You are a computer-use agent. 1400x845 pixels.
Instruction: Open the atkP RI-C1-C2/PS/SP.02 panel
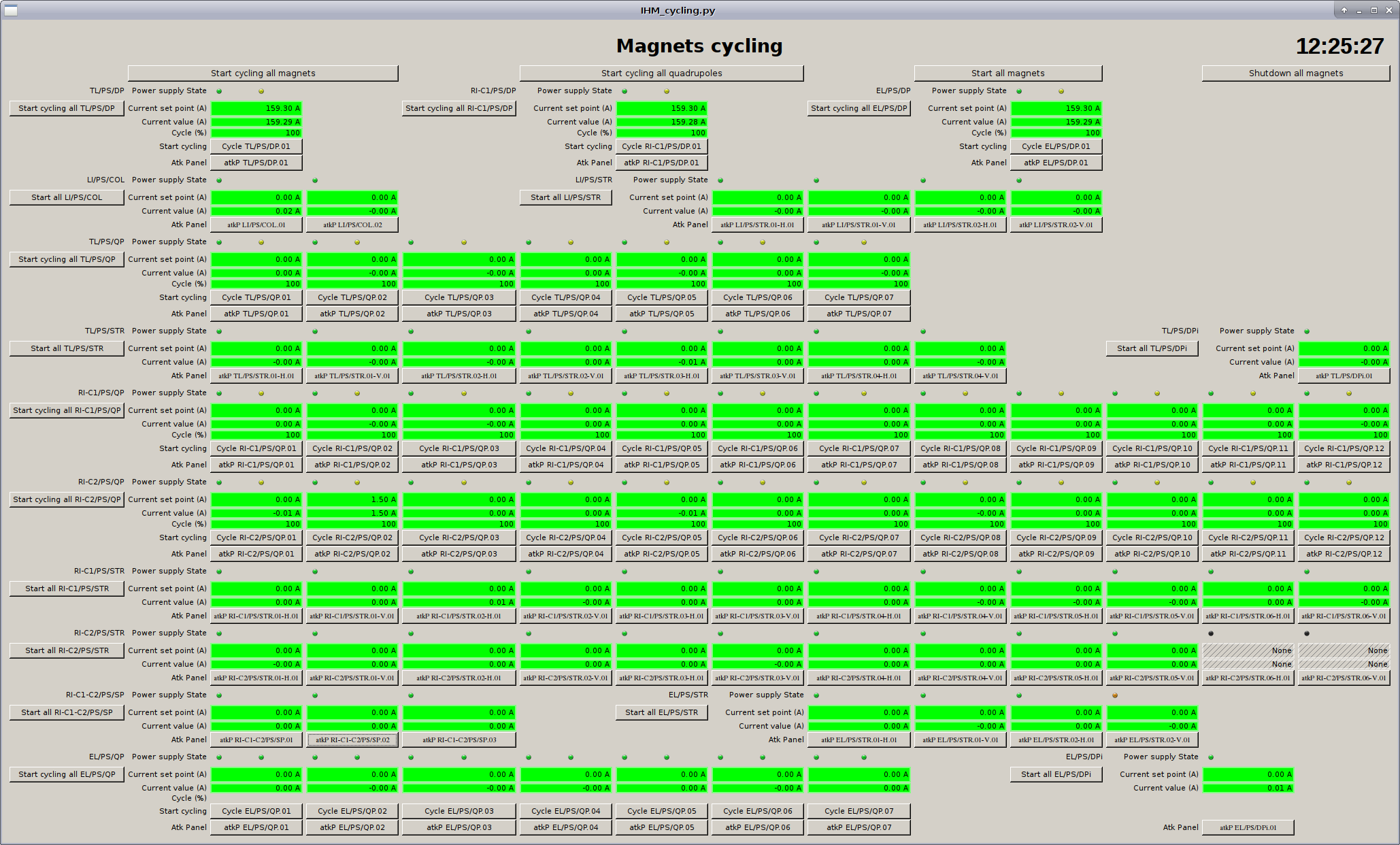[x=352, y=740]
